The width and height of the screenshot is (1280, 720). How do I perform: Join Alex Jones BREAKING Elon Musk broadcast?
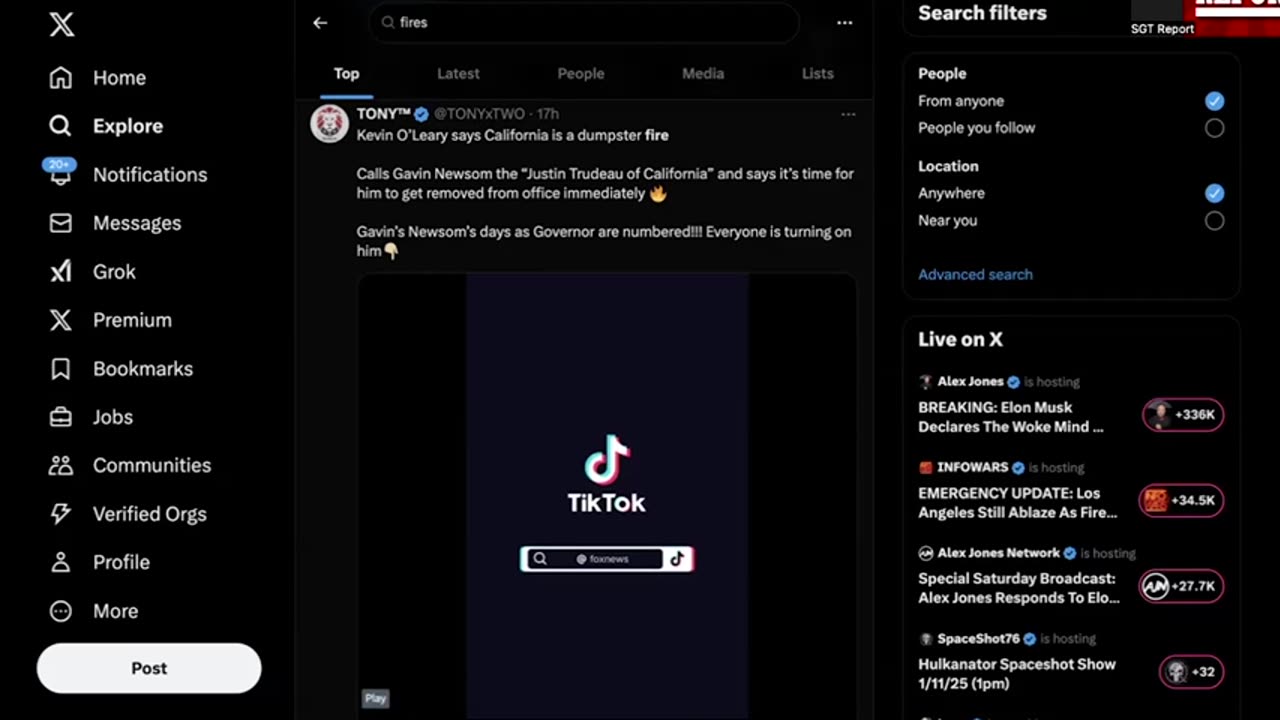click(x=1011, y=417)
